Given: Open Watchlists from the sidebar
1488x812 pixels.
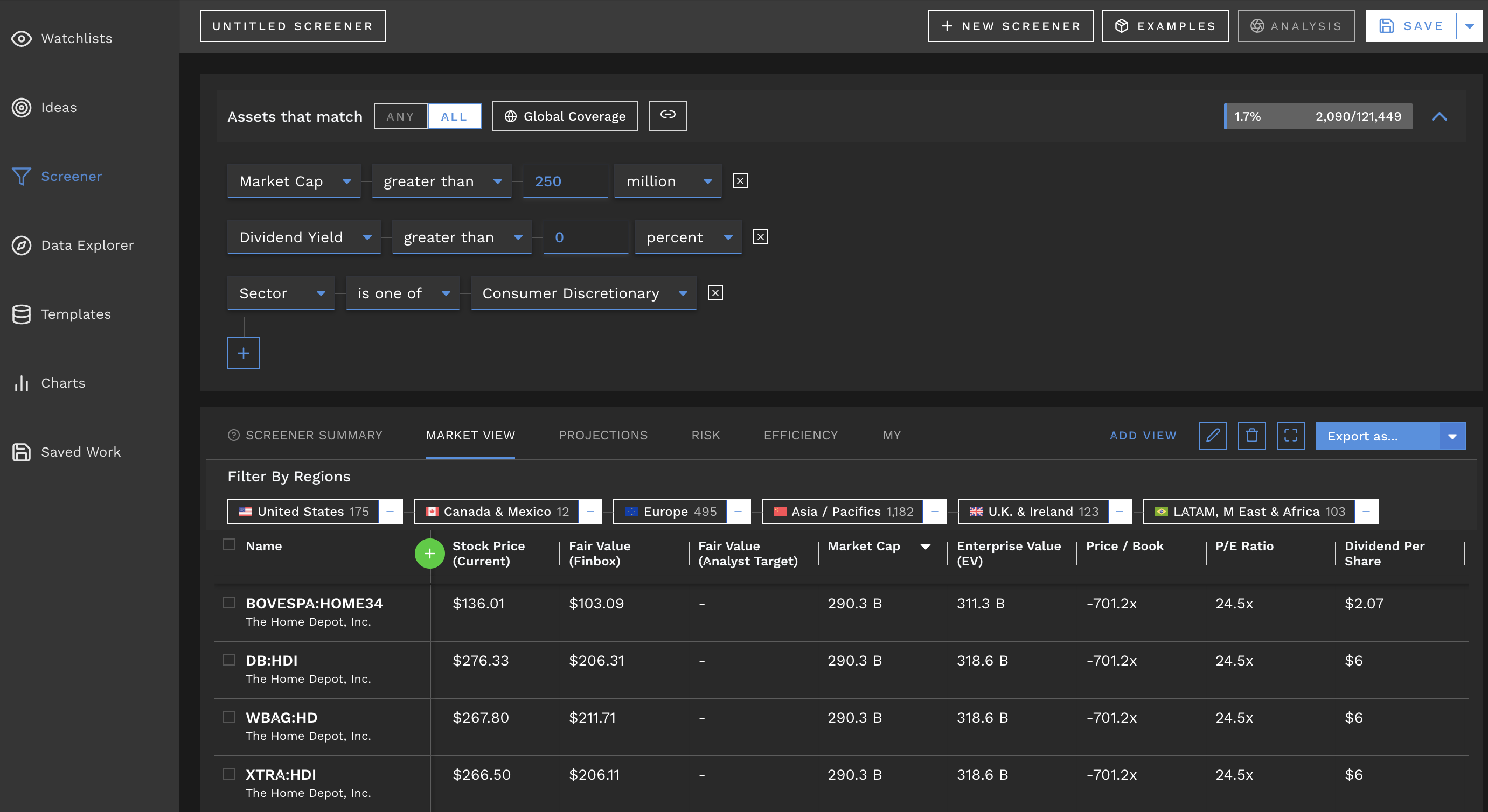Looking at the screenshot, I should click(77, 39).
